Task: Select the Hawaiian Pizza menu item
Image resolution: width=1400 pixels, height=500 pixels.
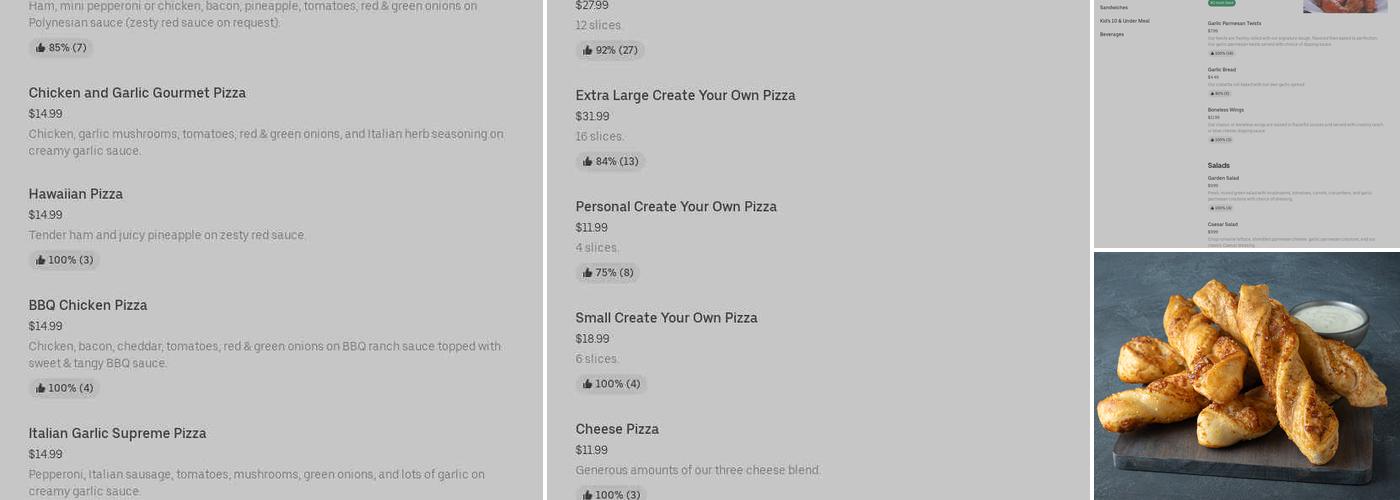Action: pyautogui.click(x=76, y=194)
